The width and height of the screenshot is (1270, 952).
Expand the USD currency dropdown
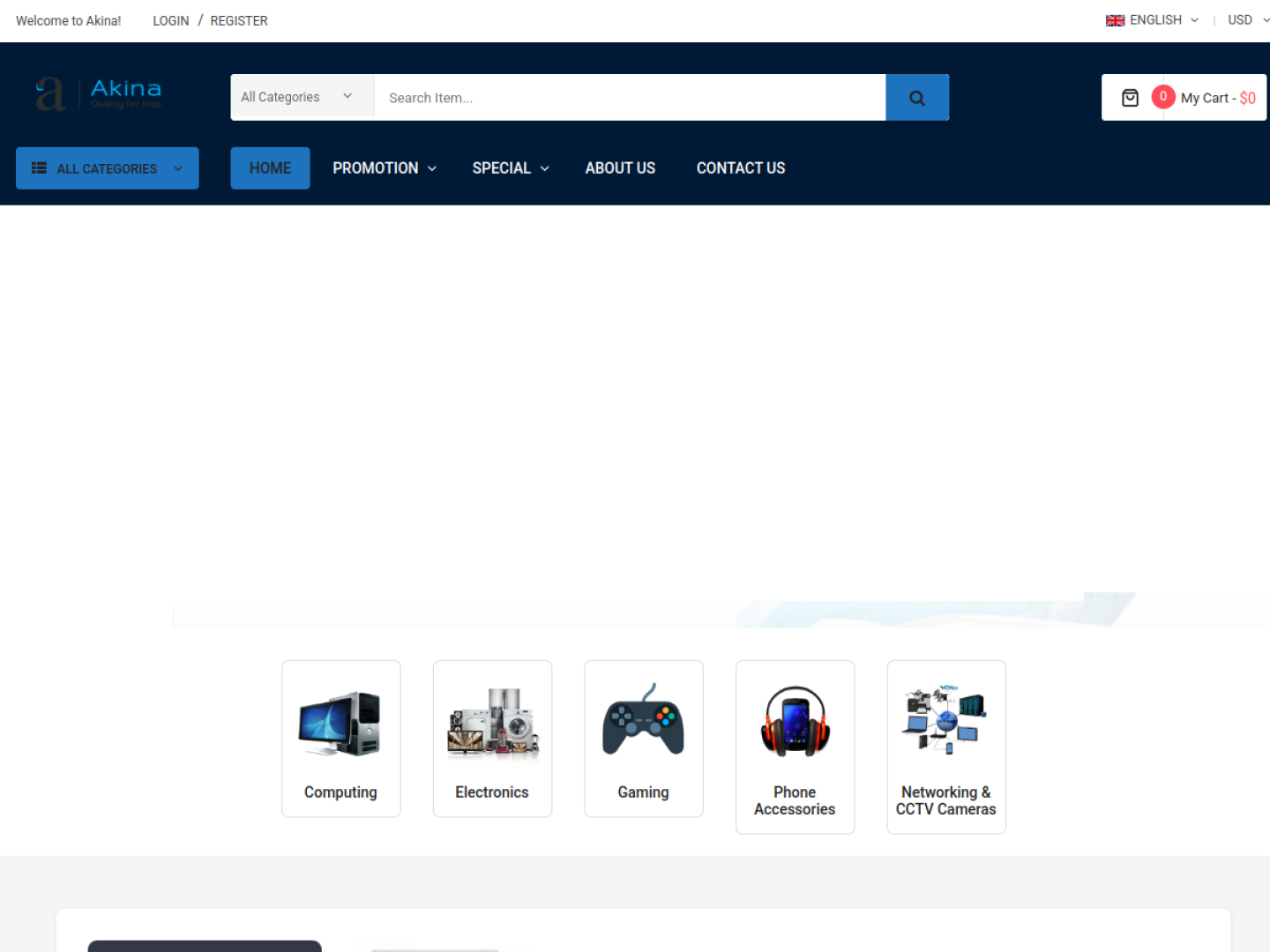[x=1248, y=20]
